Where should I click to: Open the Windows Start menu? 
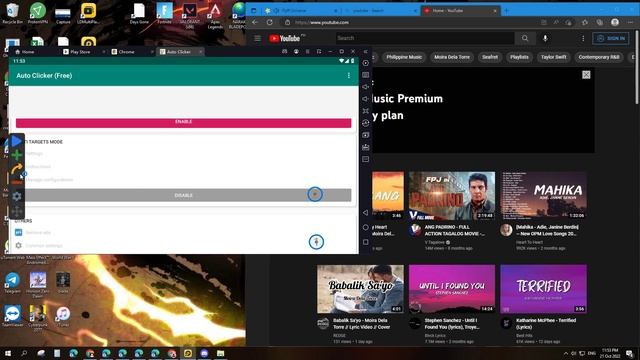tap(7, 353)
